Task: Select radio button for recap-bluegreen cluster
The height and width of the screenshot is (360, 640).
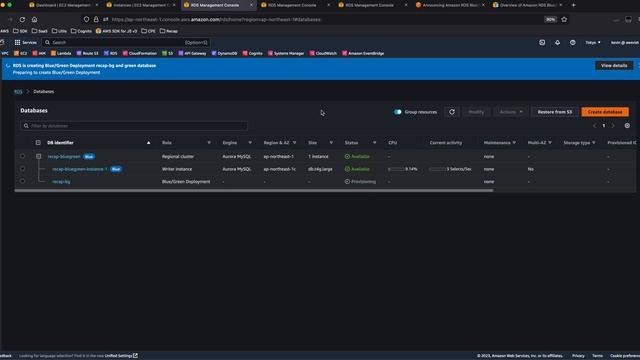Action: [x=22, y=156]
